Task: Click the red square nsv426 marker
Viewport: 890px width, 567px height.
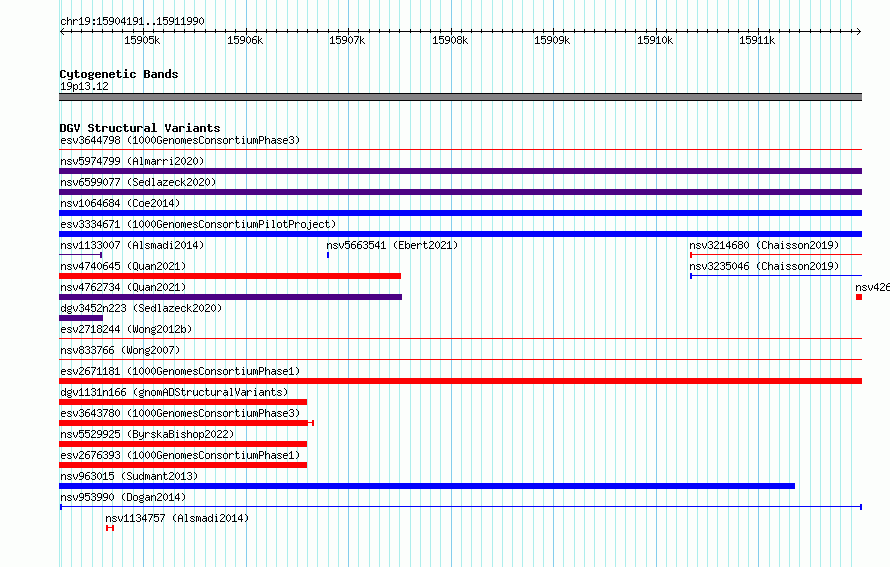Action: (x=859, y=297)
